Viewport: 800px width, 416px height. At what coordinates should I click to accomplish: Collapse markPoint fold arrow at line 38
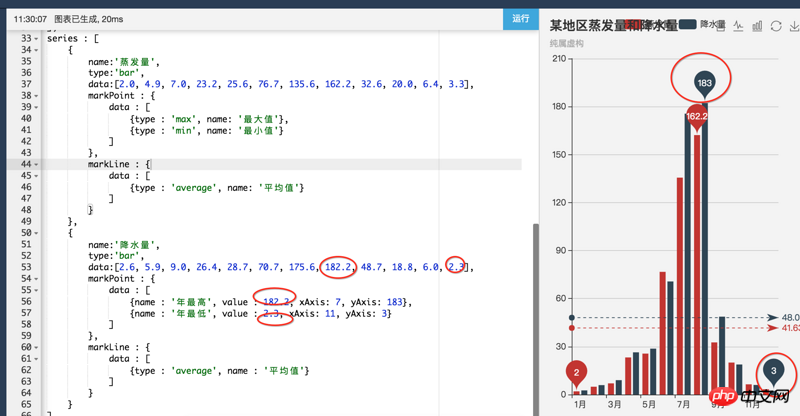(36, 96)
